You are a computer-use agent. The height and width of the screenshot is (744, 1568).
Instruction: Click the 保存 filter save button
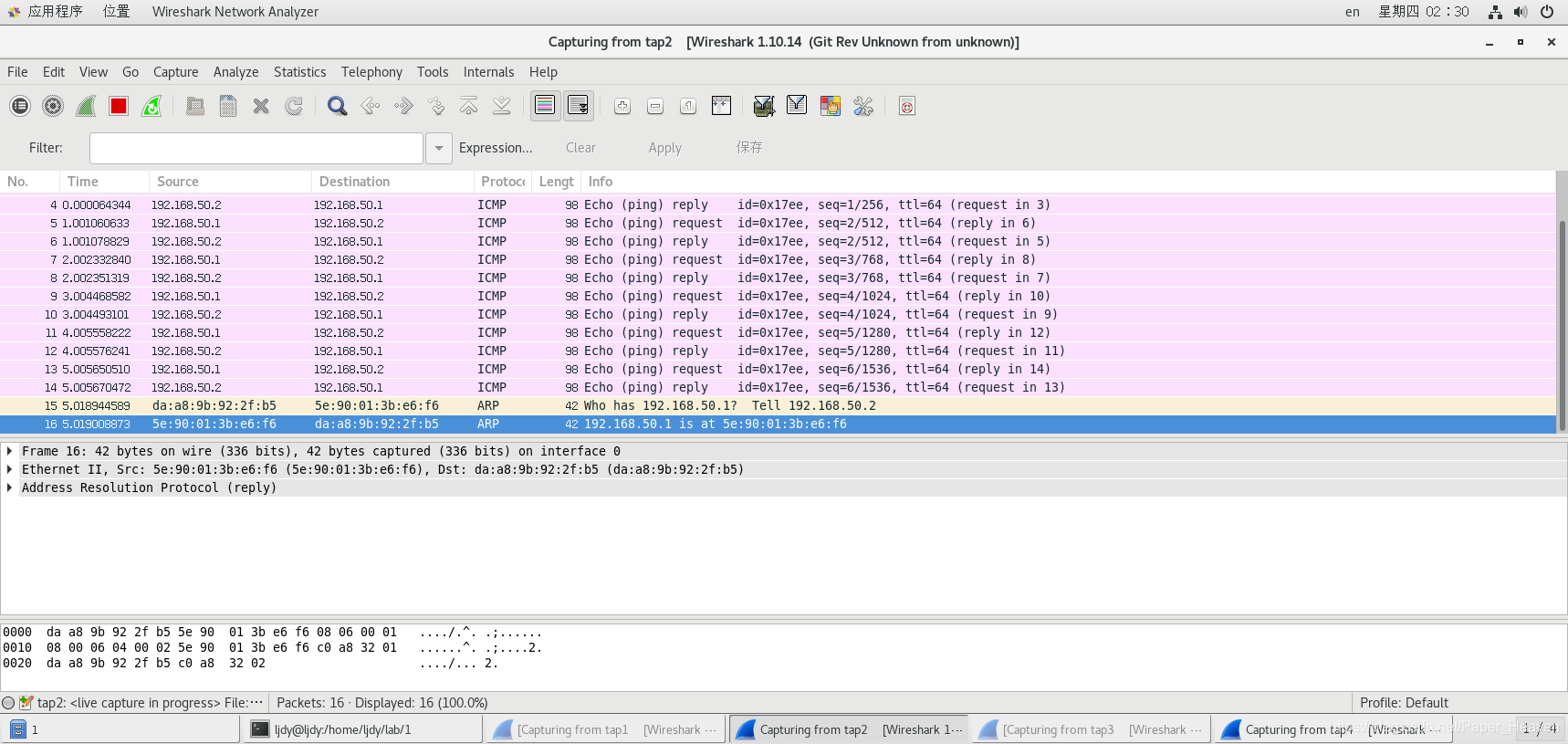pos(749,148)
